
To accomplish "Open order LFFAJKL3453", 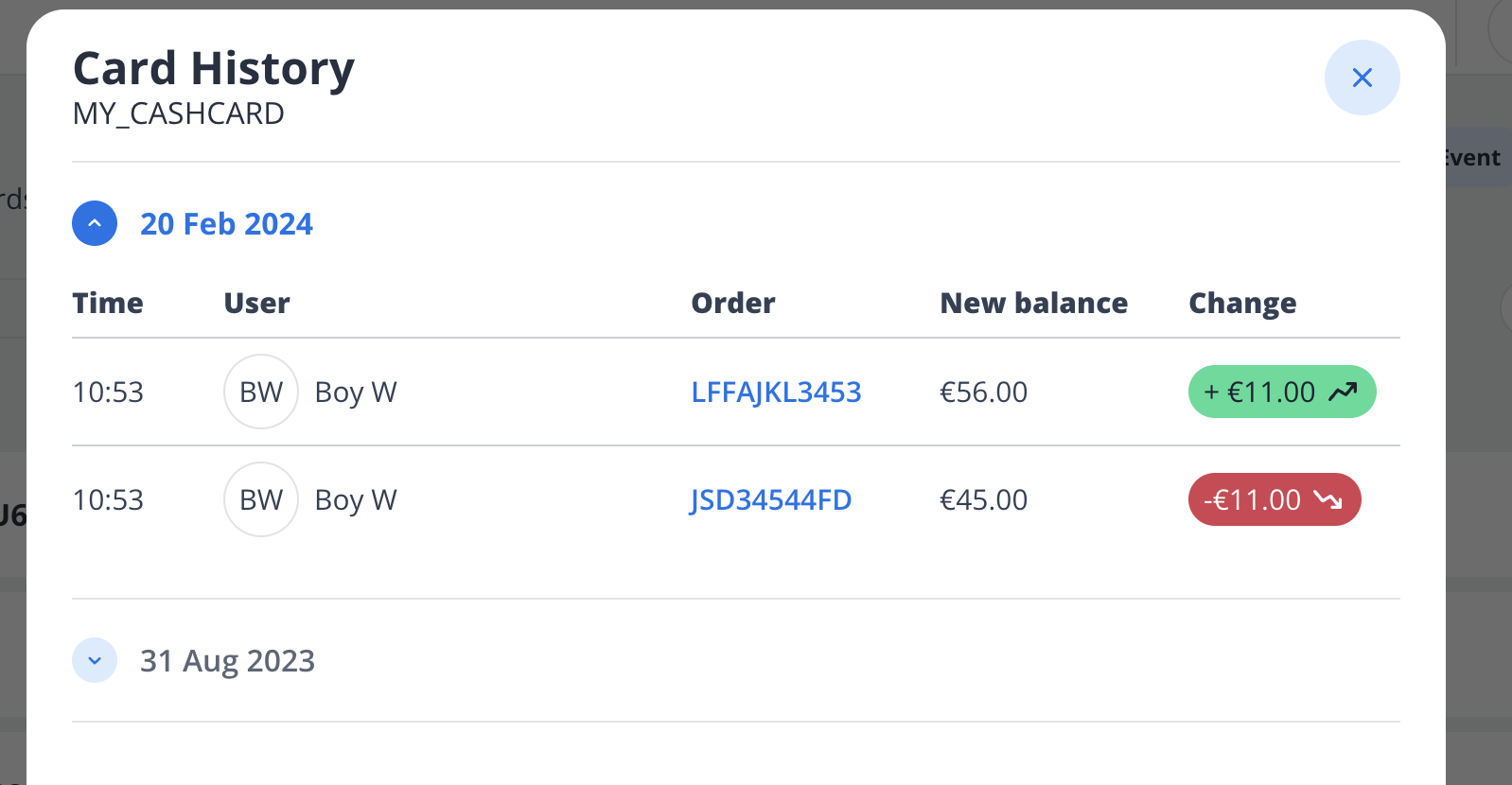I will (776, 392).
